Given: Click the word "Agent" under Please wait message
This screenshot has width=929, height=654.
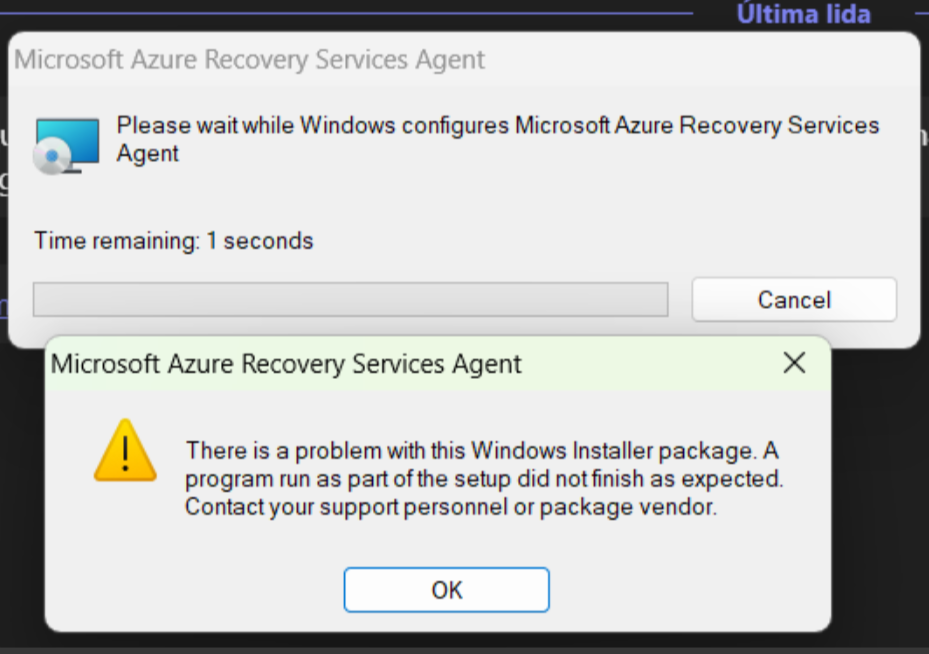Looking at the screenshot, I should point(148,153).
